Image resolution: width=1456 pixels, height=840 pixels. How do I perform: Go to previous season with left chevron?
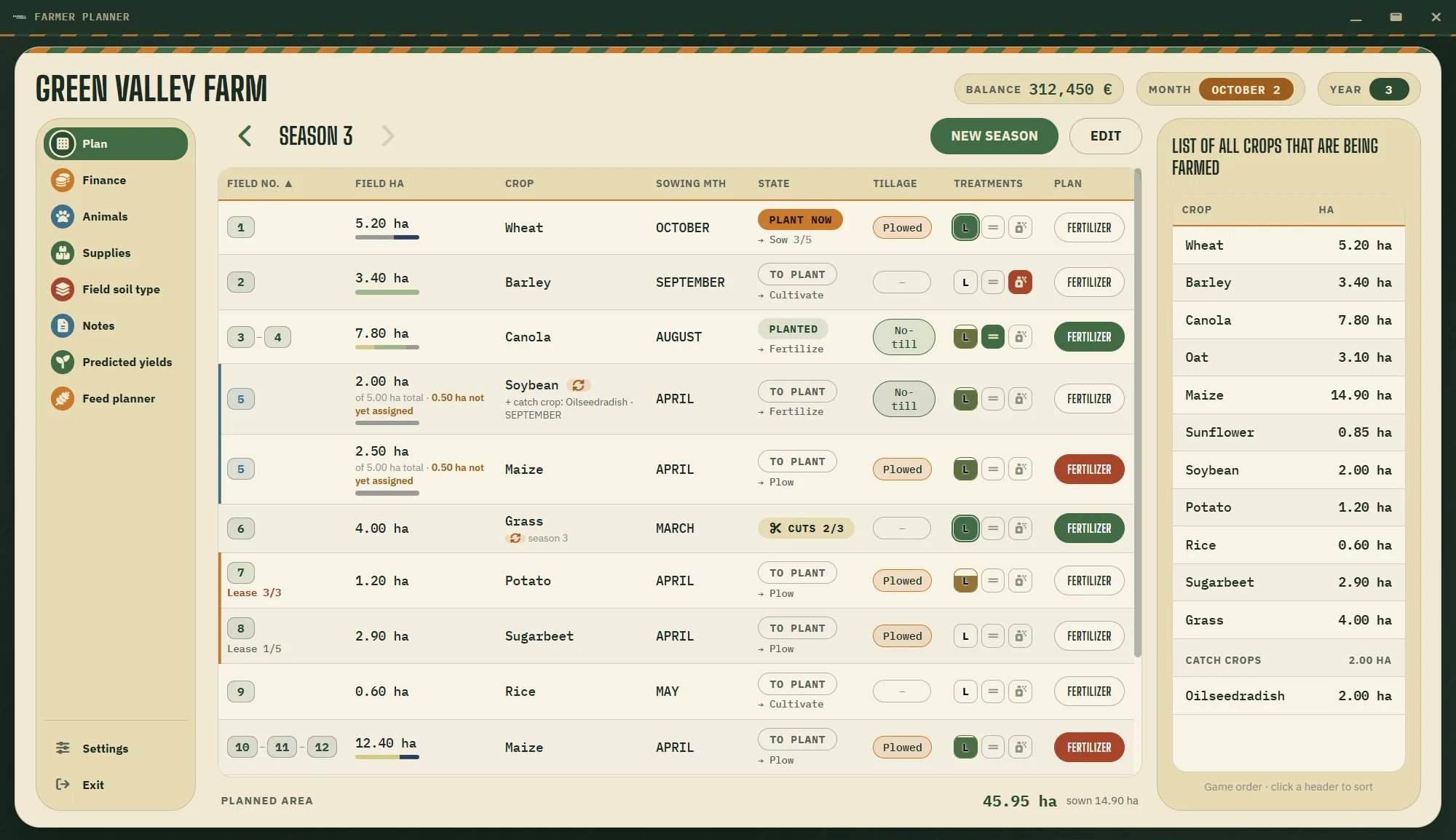(x=245, y=135)
